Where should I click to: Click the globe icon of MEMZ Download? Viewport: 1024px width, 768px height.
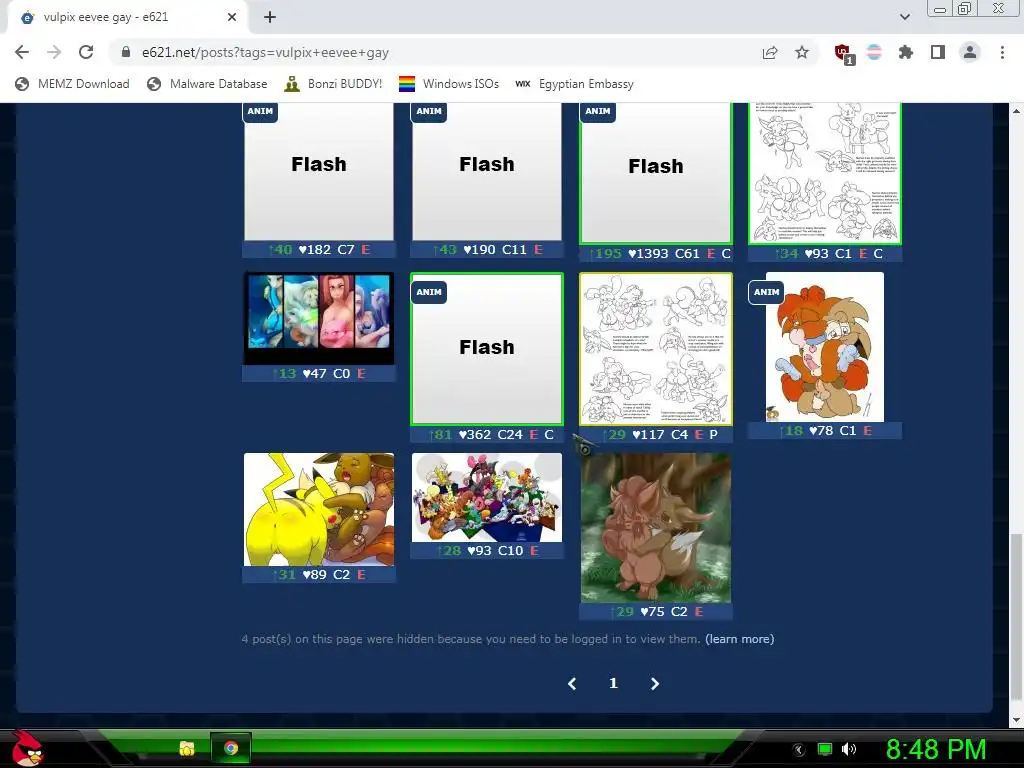click(22, 84)
